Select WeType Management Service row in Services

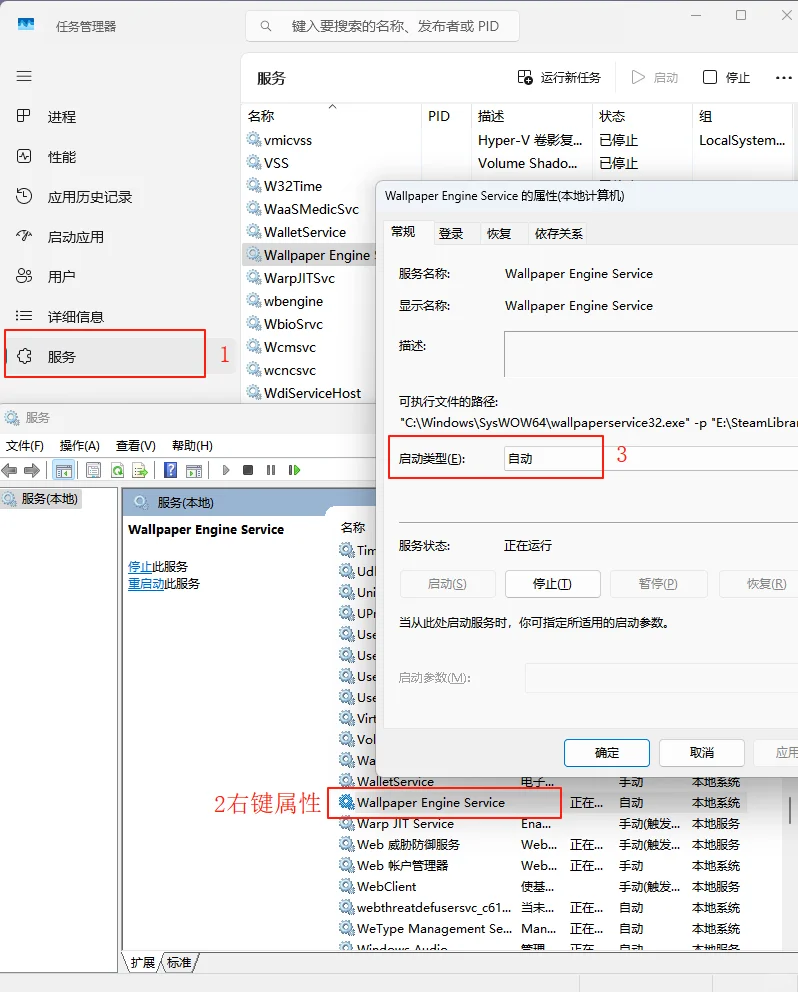542,928
